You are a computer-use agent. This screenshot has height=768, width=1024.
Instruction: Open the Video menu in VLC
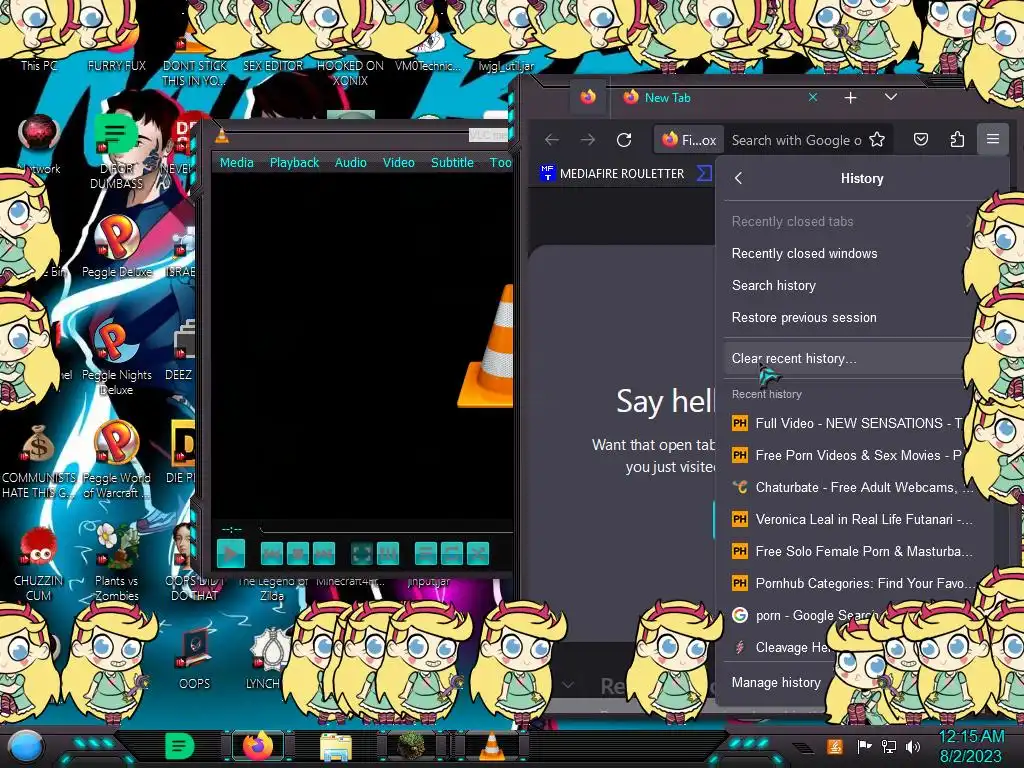click(x=398, y=163)
